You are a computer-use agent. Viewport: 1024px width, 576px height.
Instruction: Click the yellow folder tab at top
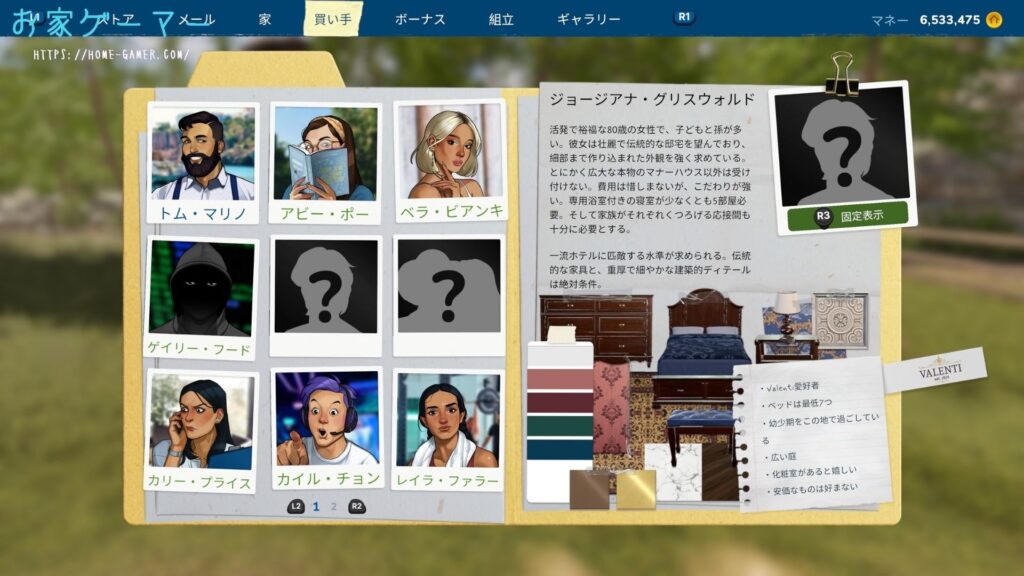click(266, 70)
